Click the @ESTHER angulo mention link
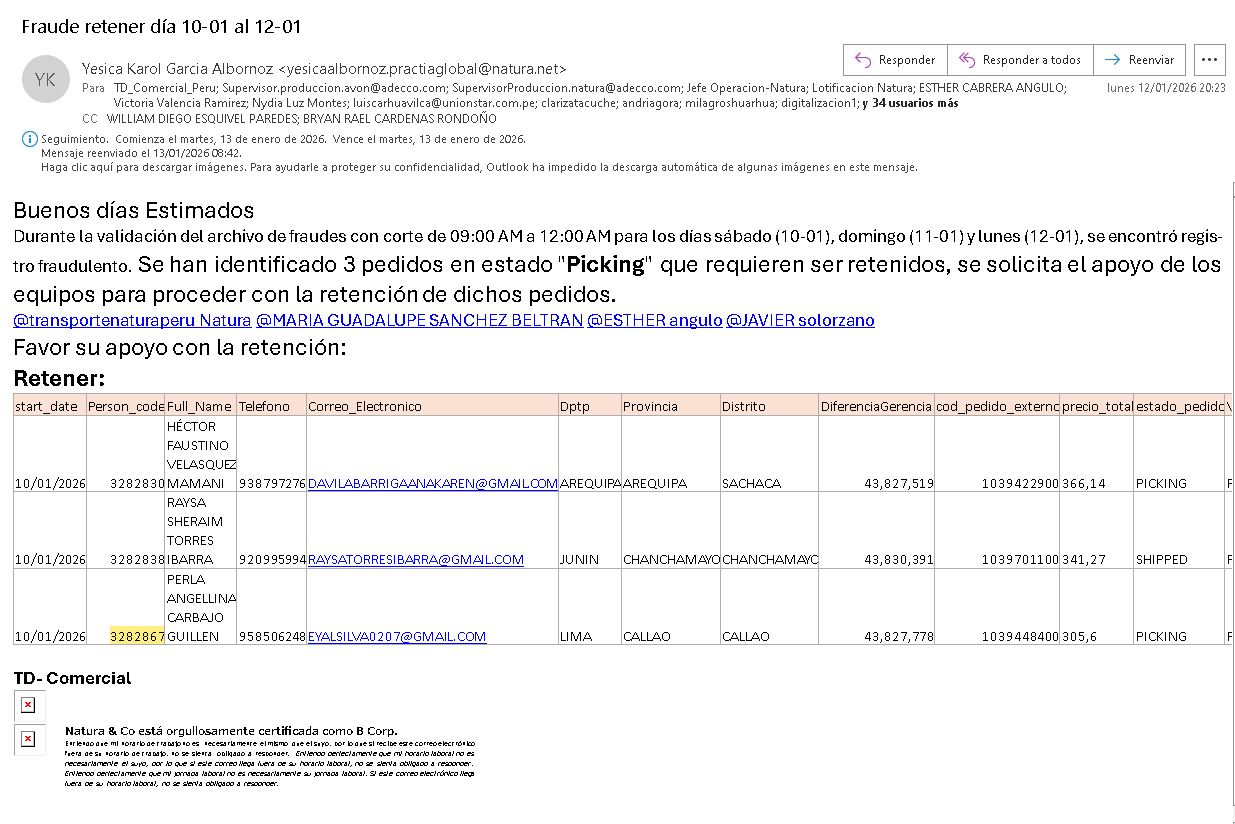The width and height of the screenshot is (1235, 824). click(x=654, y=320)
